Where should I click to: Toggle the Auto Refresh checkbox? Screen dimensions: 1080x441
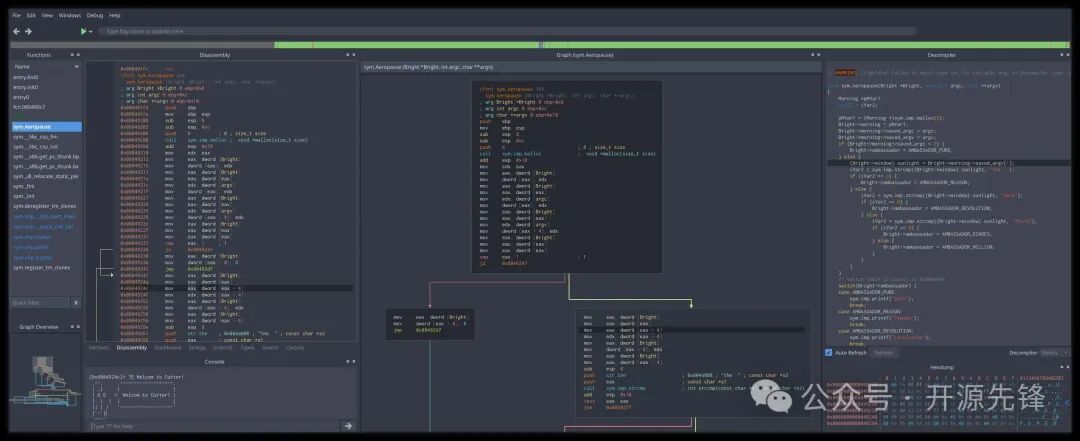[x=828, y=352]
